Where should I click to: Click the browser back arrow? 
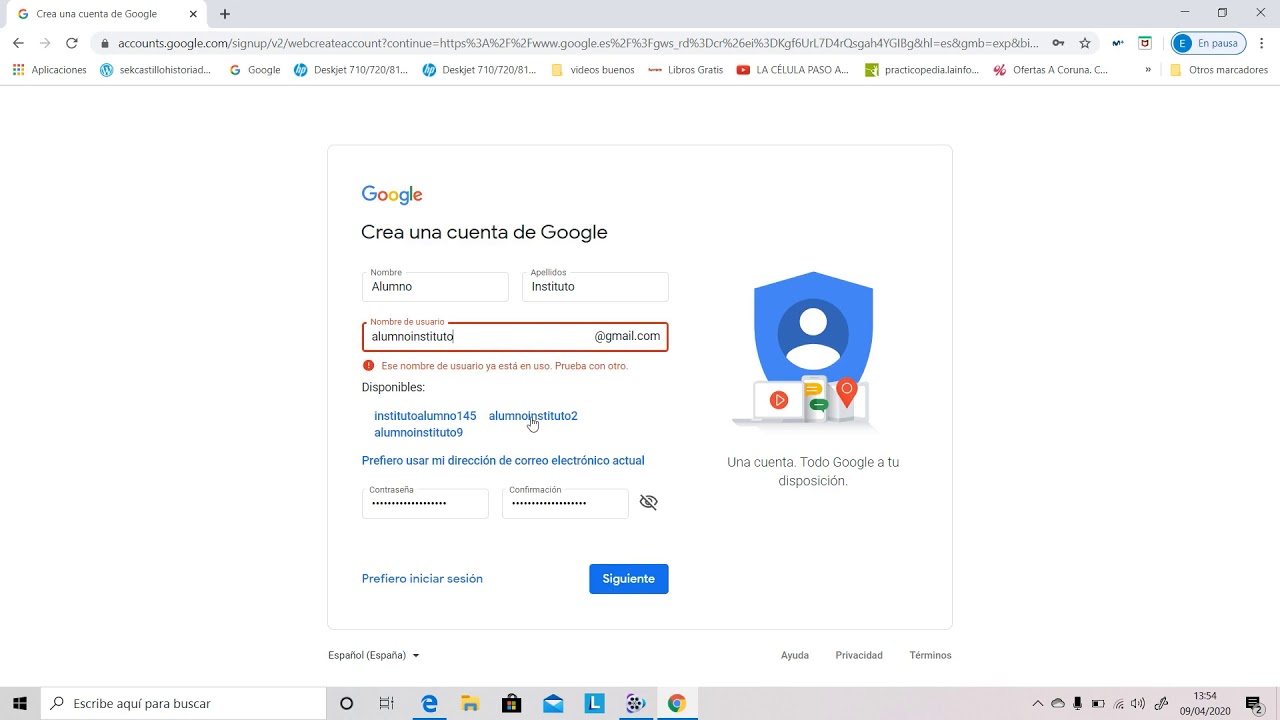pyautogui.click(x=18, y=43)
